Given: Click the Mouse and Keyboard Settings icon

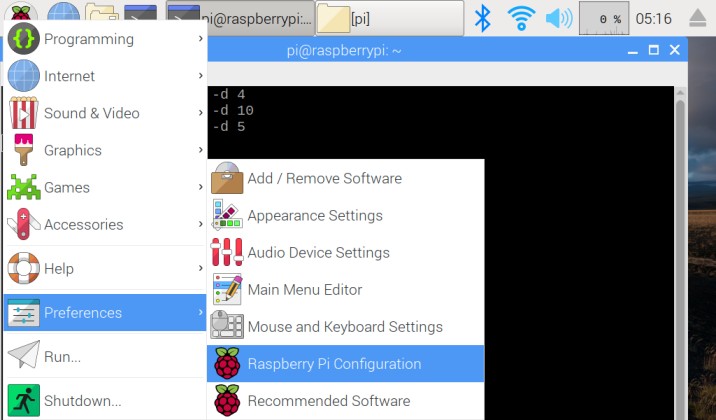Looking at the screenshot, I should pos(227,325).
